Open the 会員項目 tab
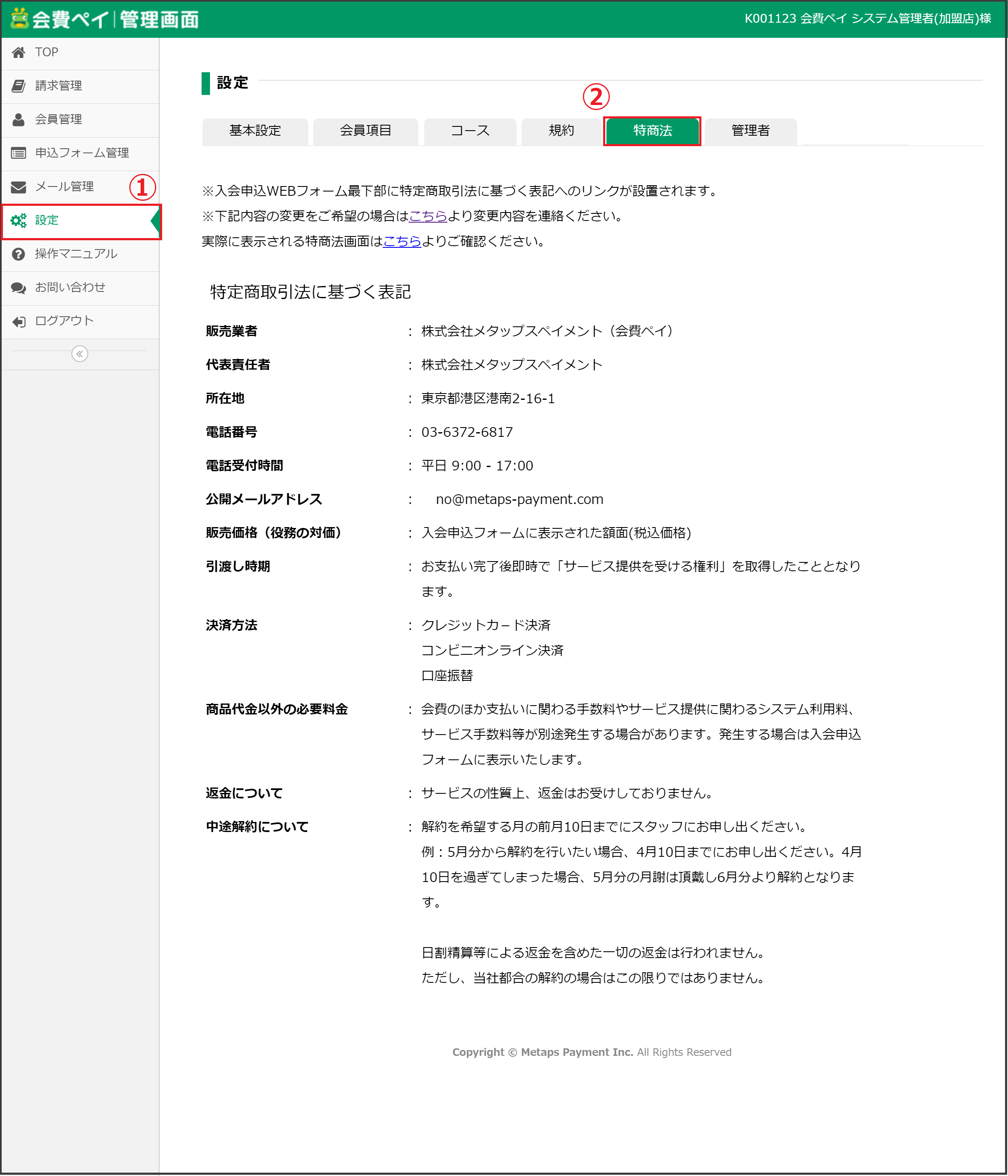The image size is (1008, 1176). (x=365, y=131)
